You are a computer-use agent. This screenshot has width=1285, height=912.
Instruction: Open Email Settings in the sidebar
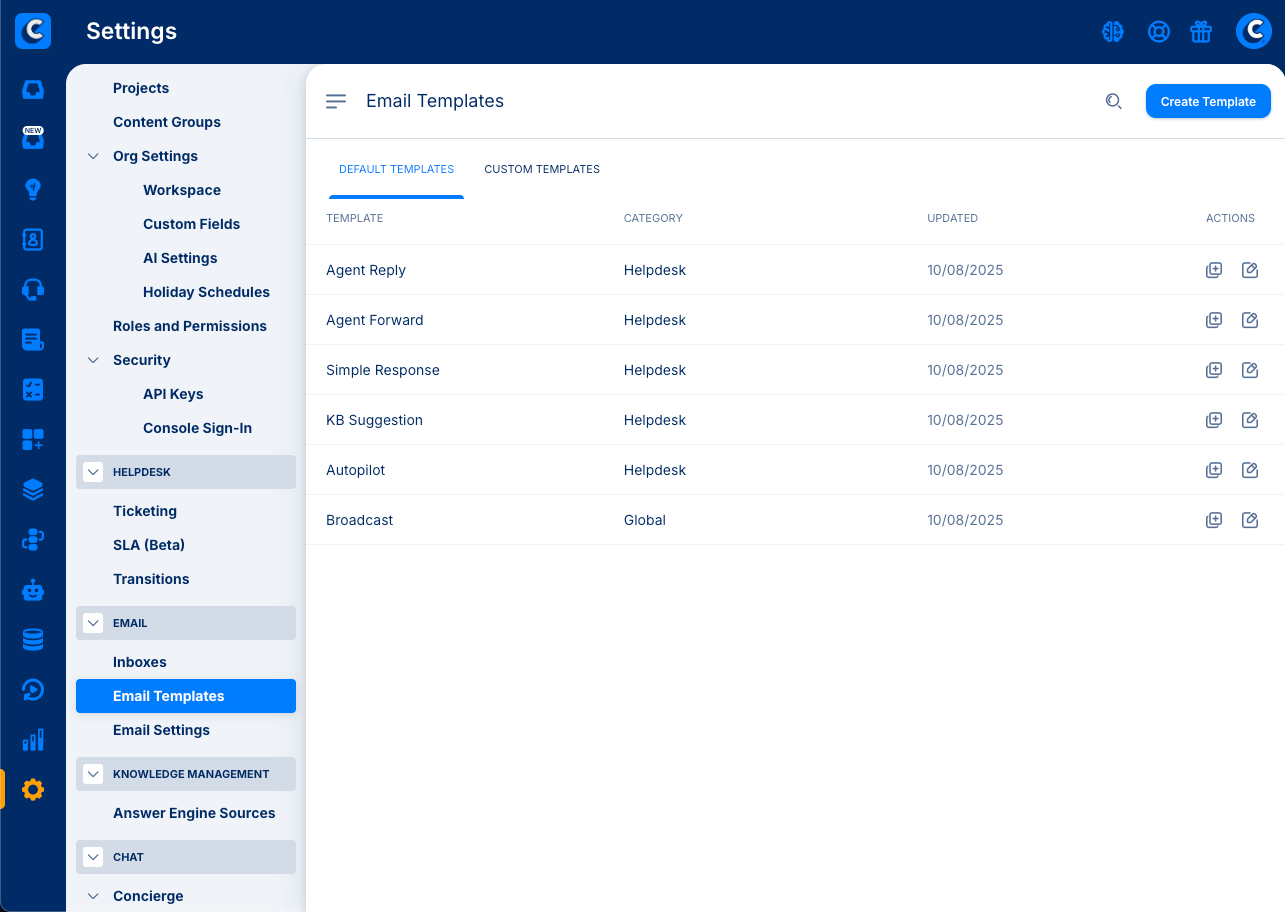(161, 730)
